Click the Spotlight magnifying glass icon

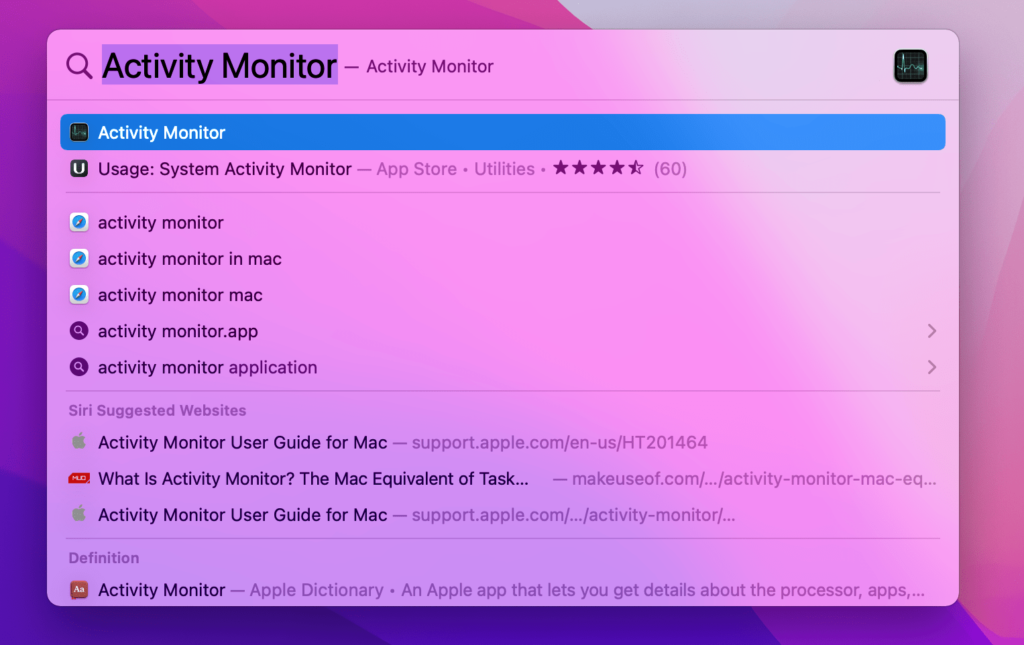click(79, 66)
